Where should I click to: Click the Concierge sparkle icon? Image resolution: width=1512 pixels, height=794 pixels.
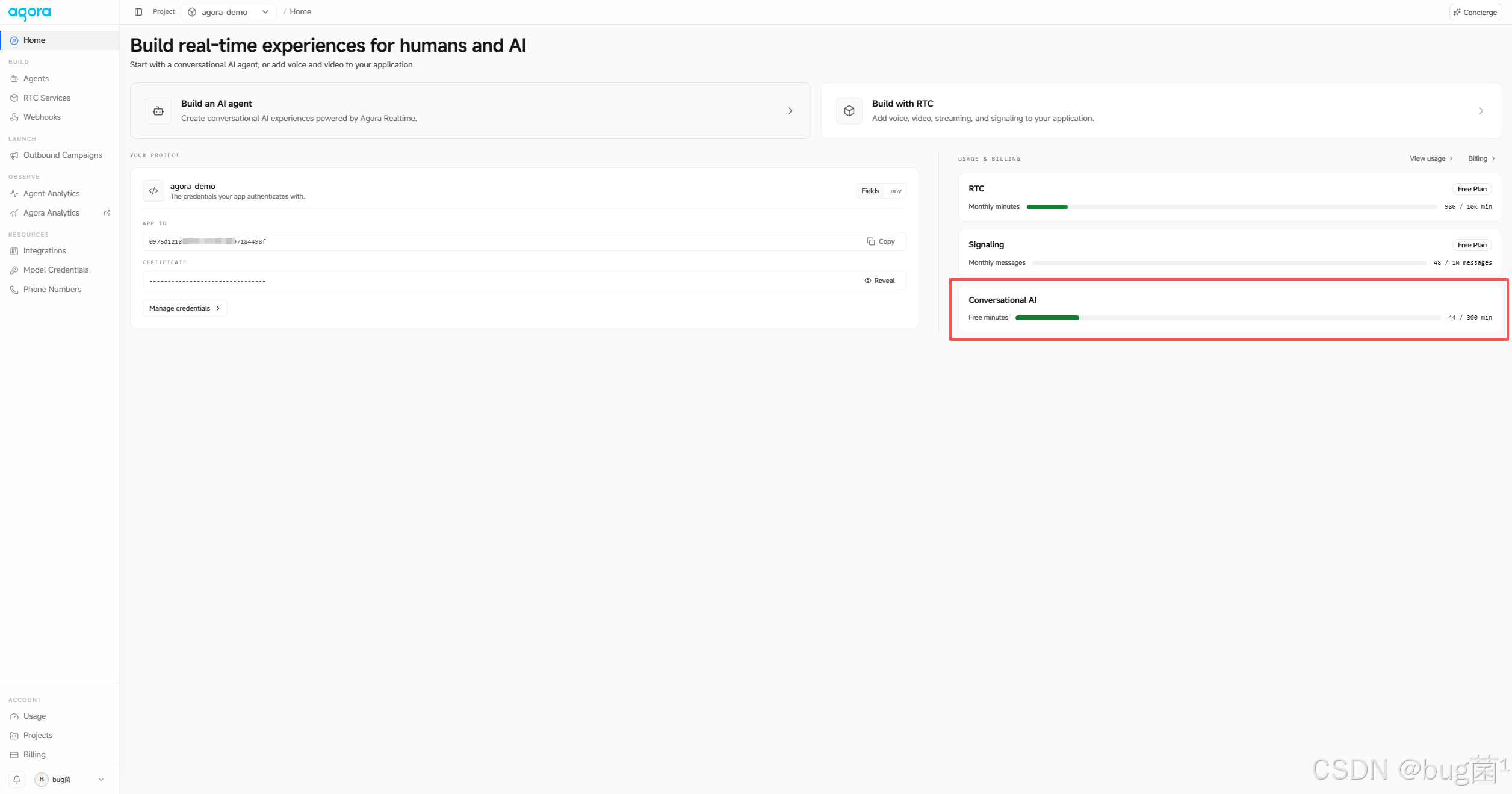(1457, 12)
